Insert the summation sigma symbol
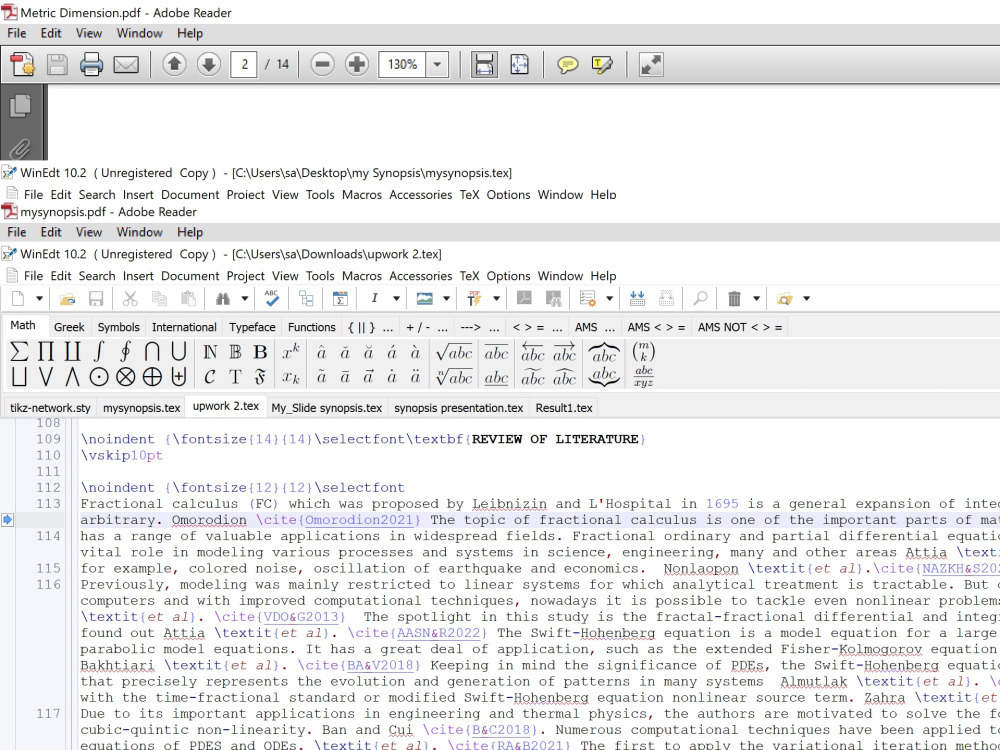This screenshot has width=1000, height=750. 19,351
